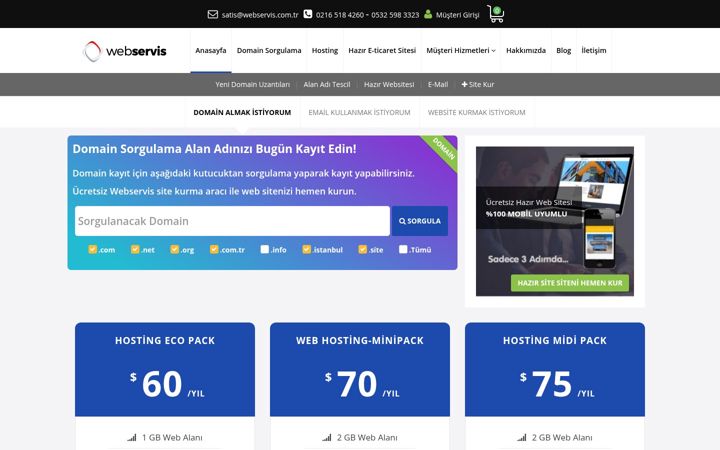Uncheck the .net extension checkbox
This screenshot has width=720, height=450.
pyautogui.click(x=135, y=249)
